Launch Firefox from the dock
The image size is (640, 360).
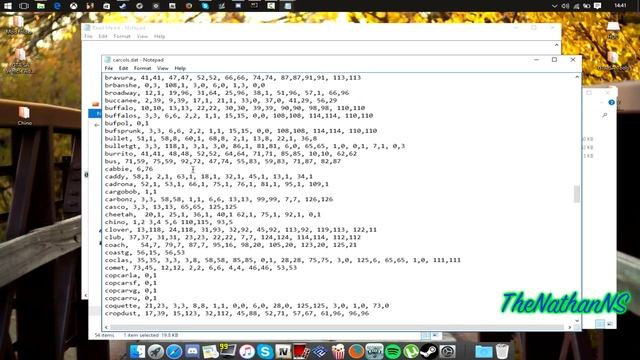click(x=356, y=351)
